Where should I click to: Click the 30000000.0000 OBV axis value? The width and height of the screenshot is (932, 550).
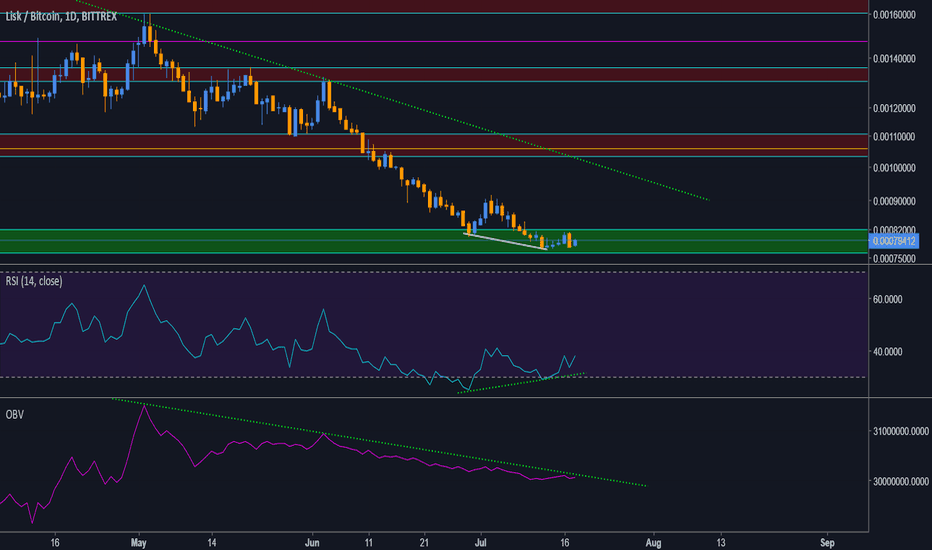pyautogui.click(x=900, y=481)
